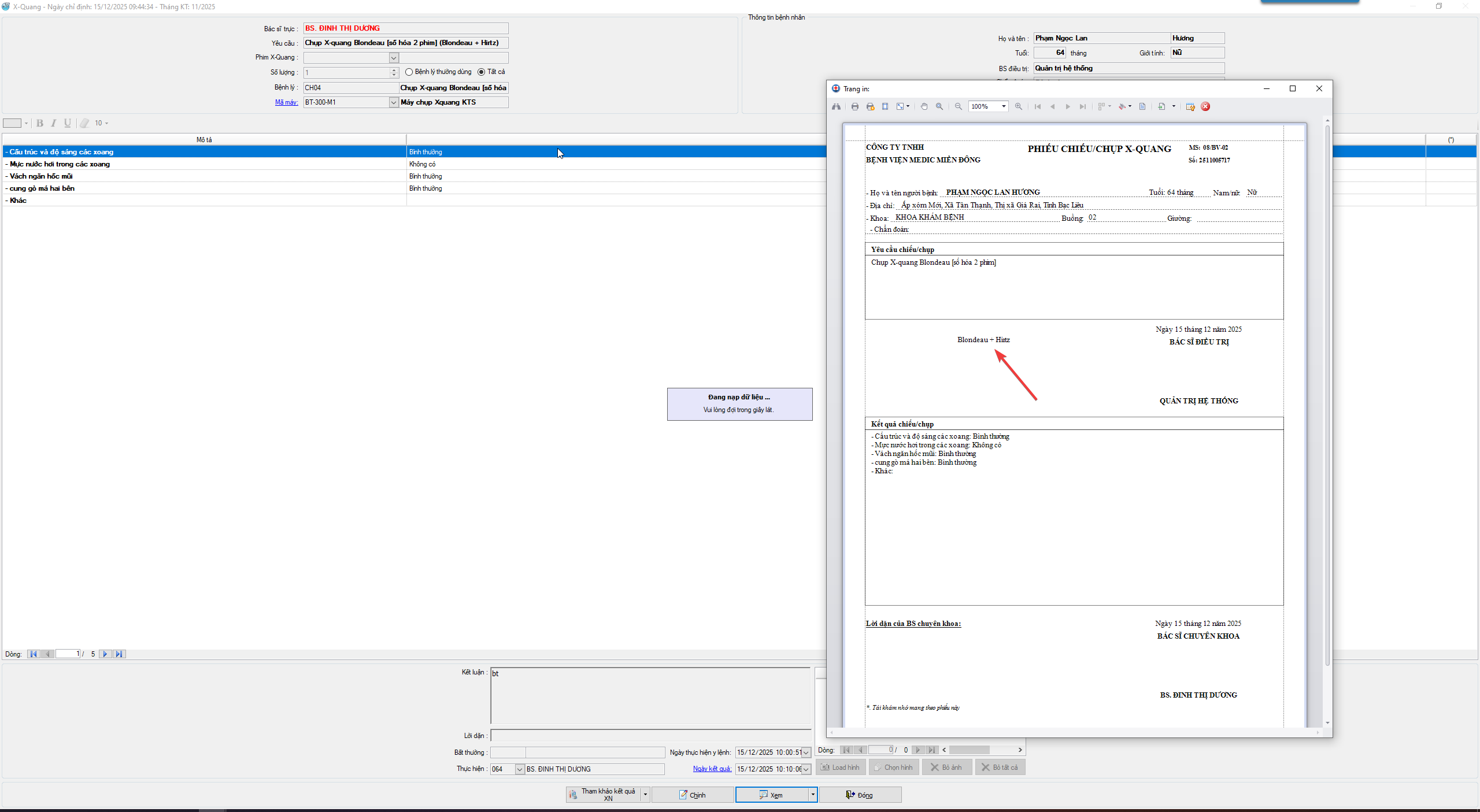This screenshot has height=812, width=1480.
Task: Click the Zoom Out magnifier icon
Action: point(959,106)
